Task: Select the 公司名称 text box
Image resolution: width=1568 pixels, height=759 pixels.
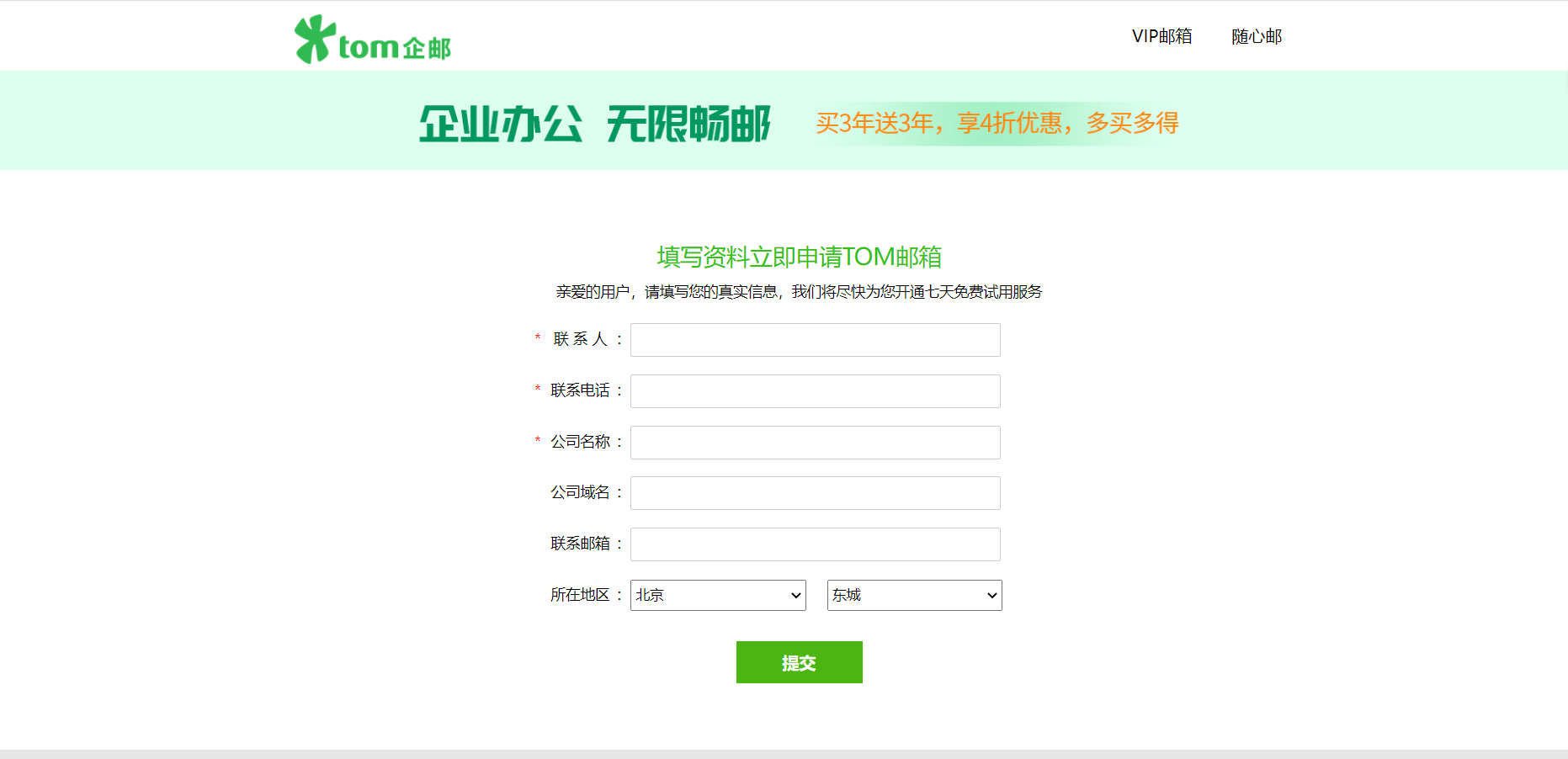Action: [x=815, y=443]
